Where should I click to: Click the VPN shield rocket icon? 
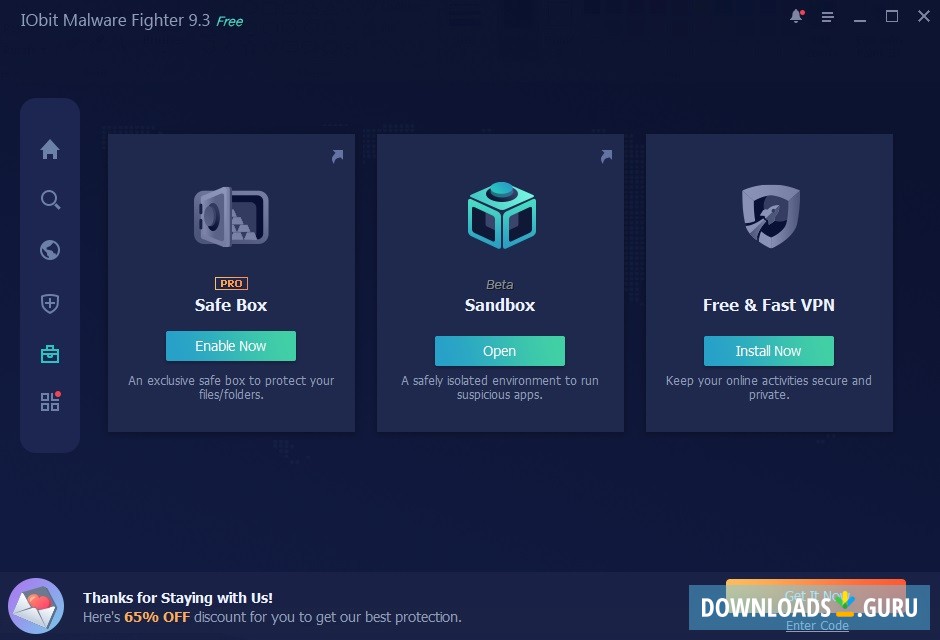tap(770, 216)
